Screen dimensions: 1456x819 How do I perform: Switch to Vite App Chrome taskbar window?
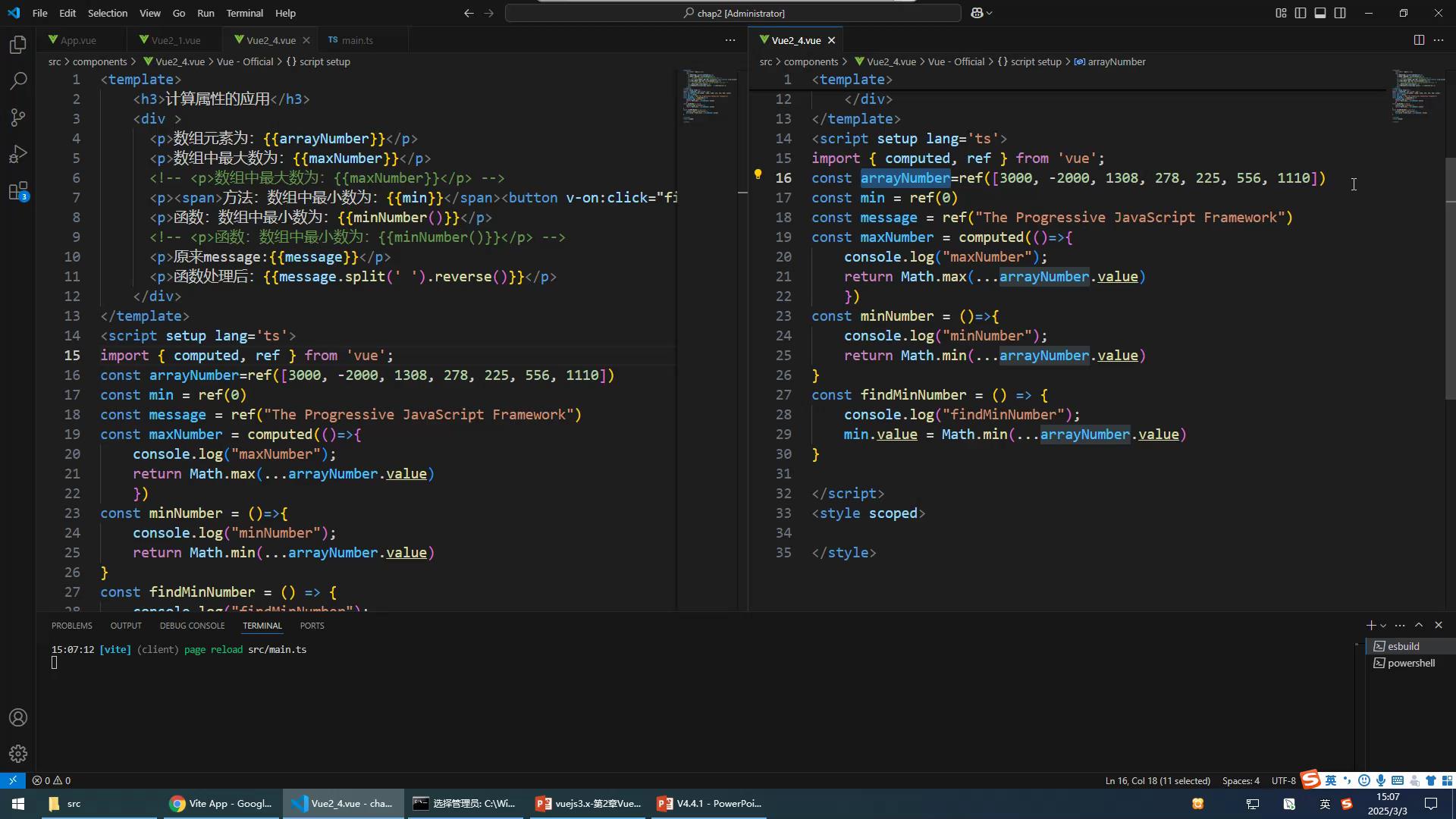click(221, 804)
